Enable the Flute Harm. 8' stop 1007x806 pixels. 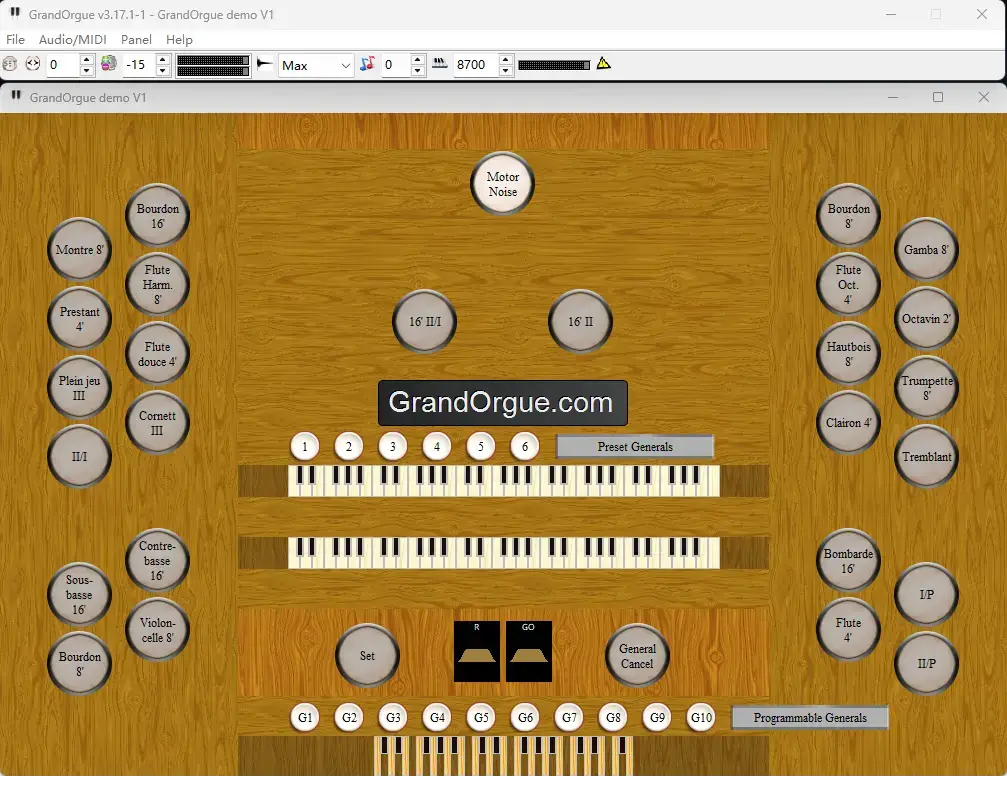157,285
